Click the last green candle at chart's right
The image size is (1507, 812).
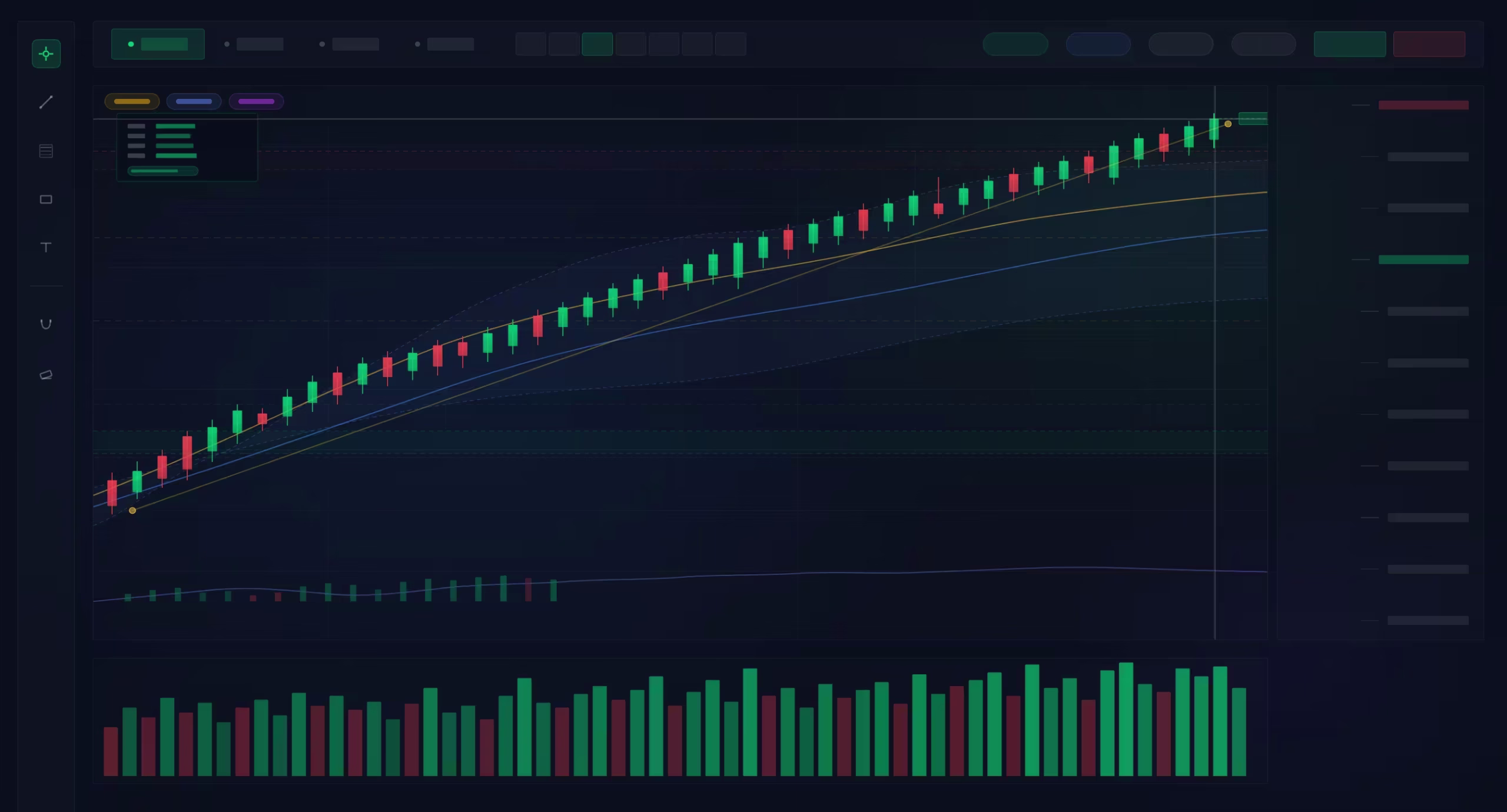1214,129
